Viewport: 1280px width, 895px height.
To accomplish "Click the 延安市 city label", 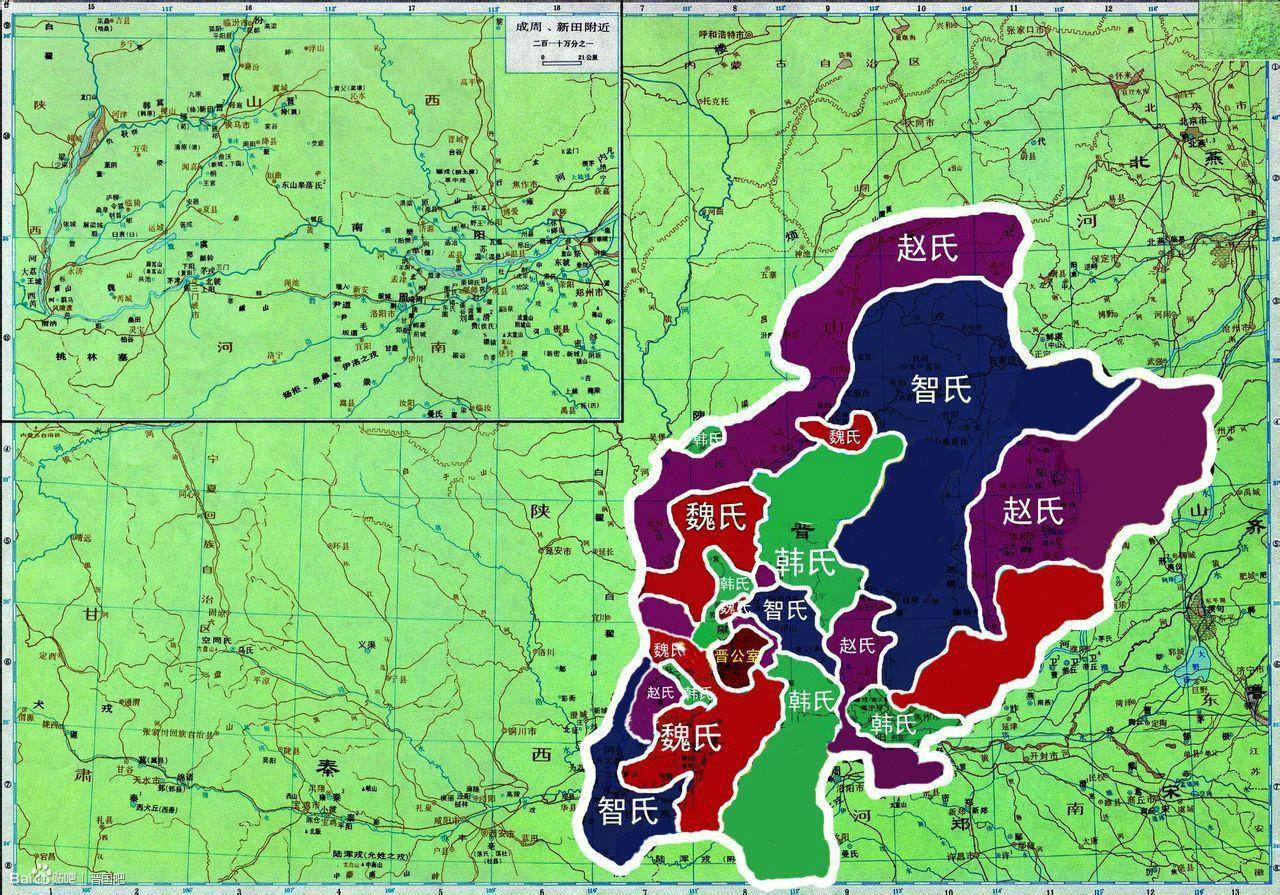I will pyautogui.click(x=558, y=551).
